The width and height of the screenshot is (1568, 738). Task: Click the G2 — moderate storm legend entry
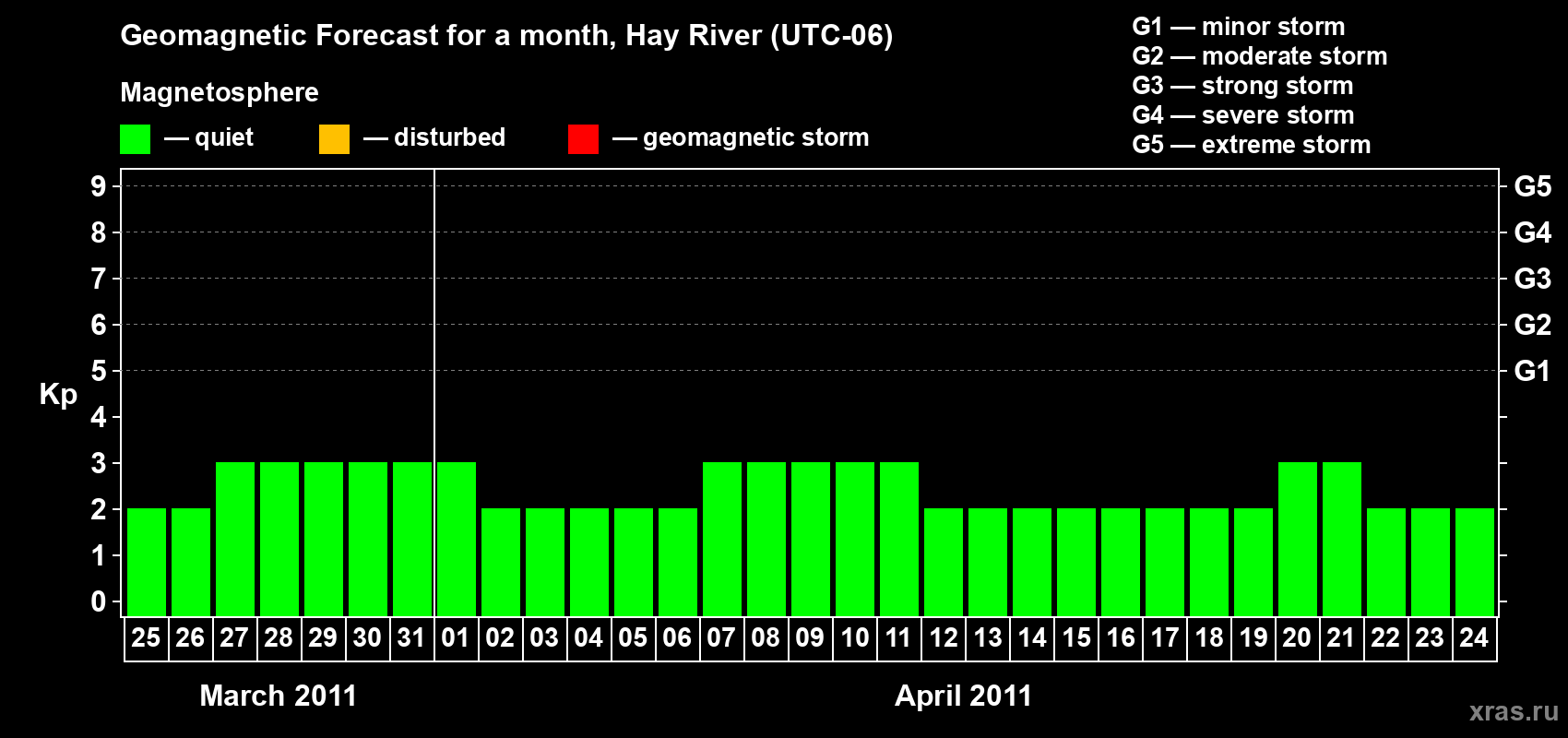1260,56
